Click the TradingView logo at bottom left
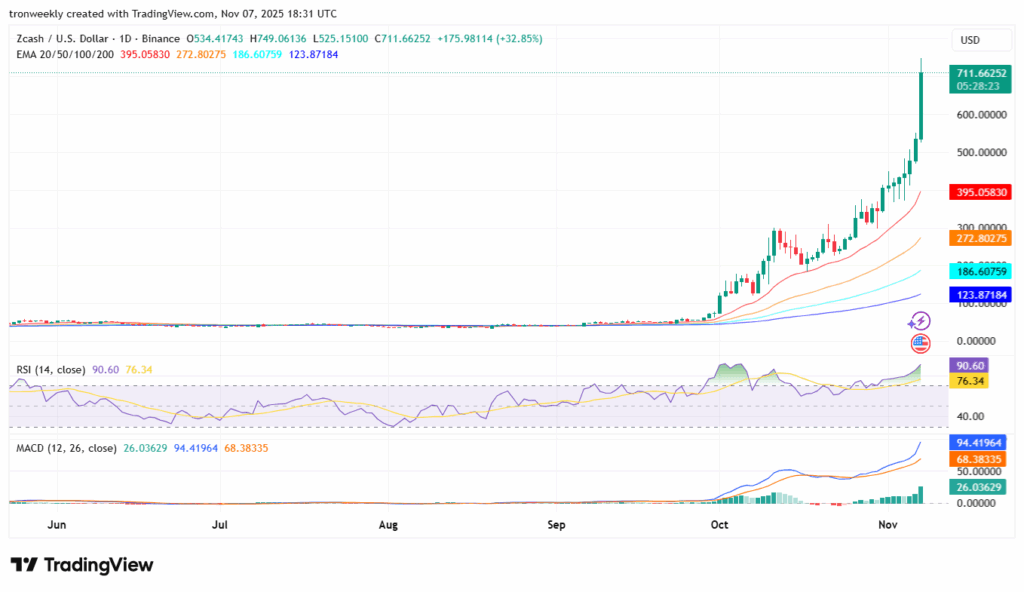This screenshot has height=592, width=1024. tap(82, 565)
